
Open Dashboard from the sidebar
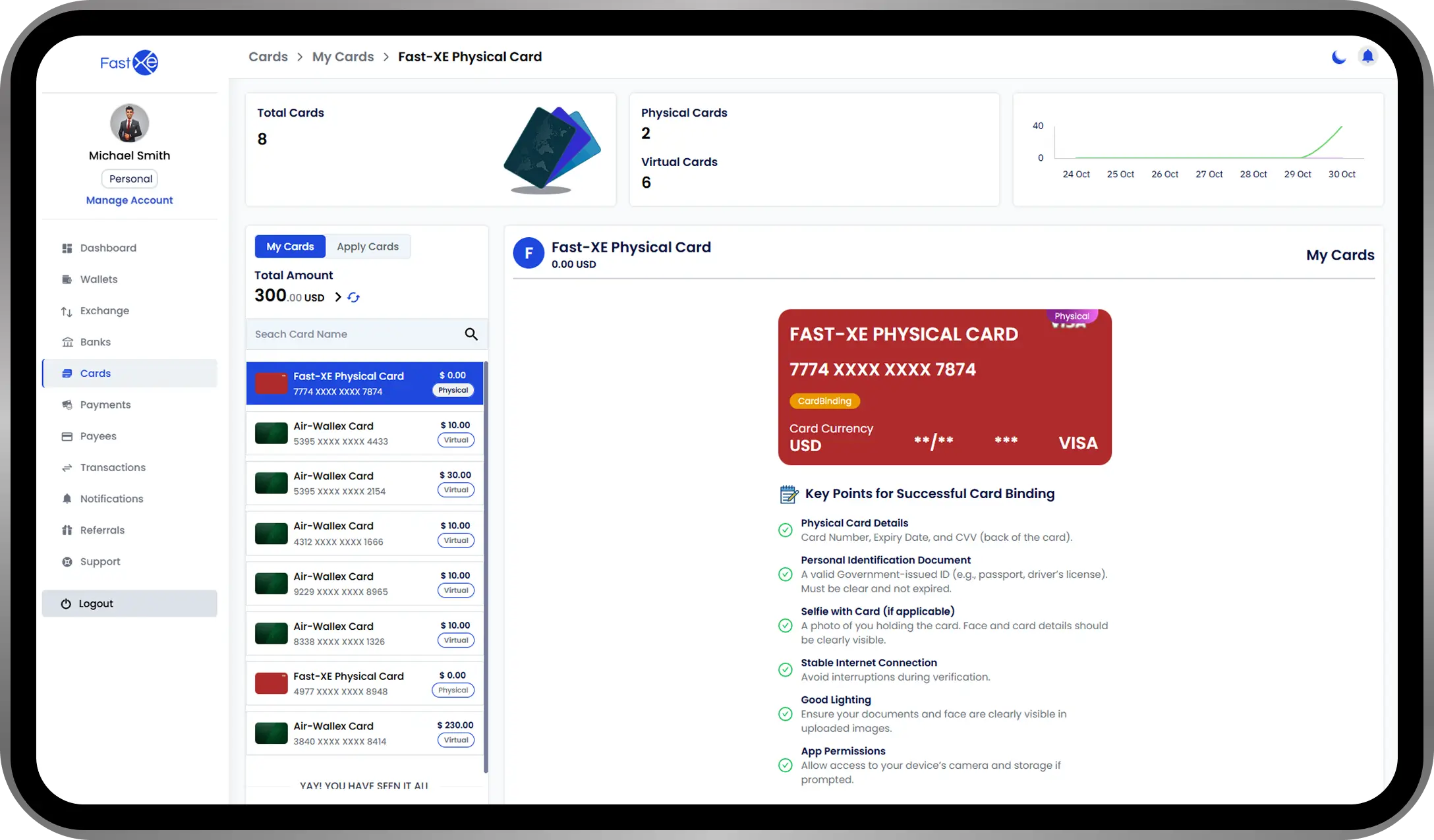coord(108,248)
